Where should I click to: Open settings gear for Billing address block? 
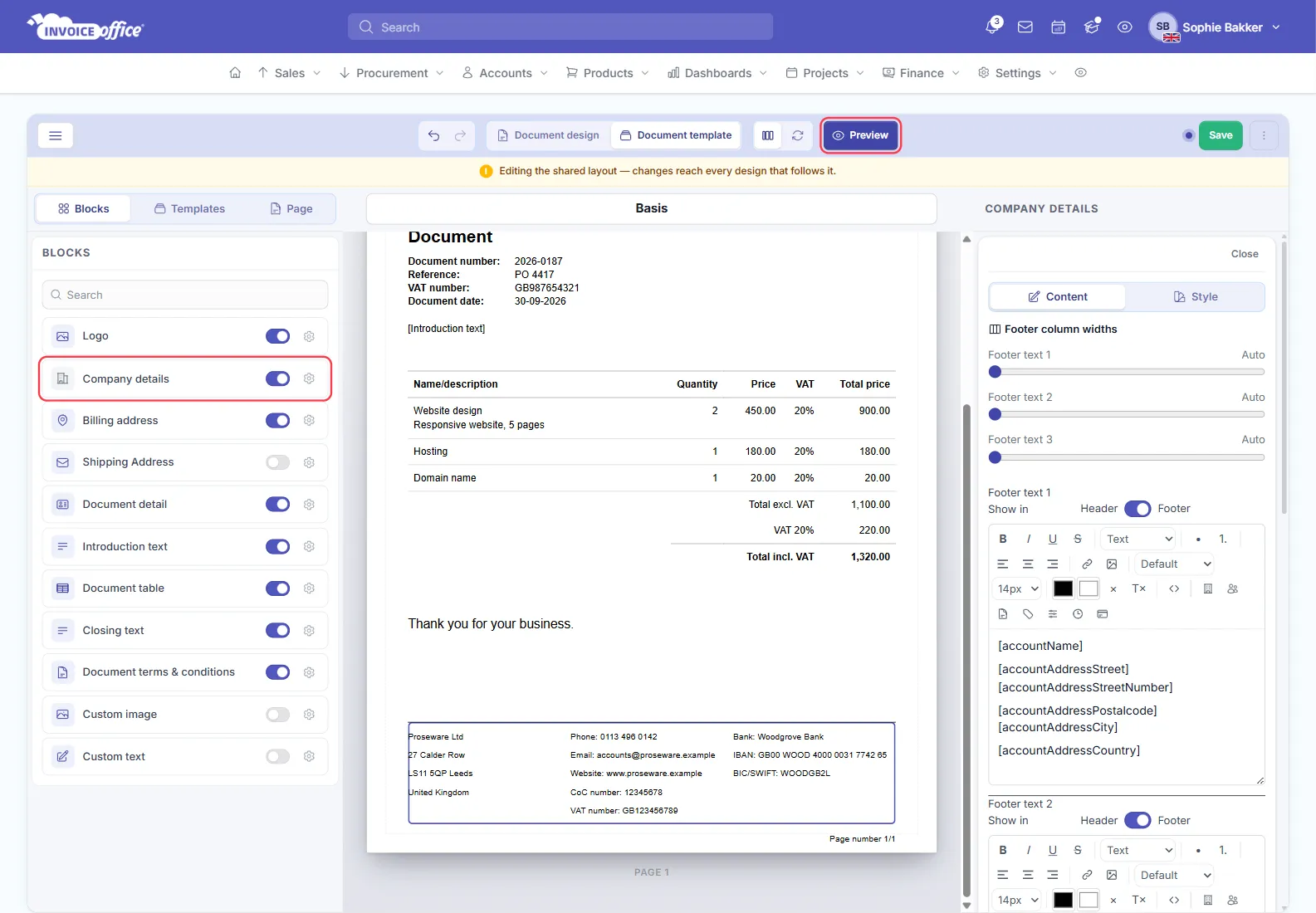click(x=309, y=421)
